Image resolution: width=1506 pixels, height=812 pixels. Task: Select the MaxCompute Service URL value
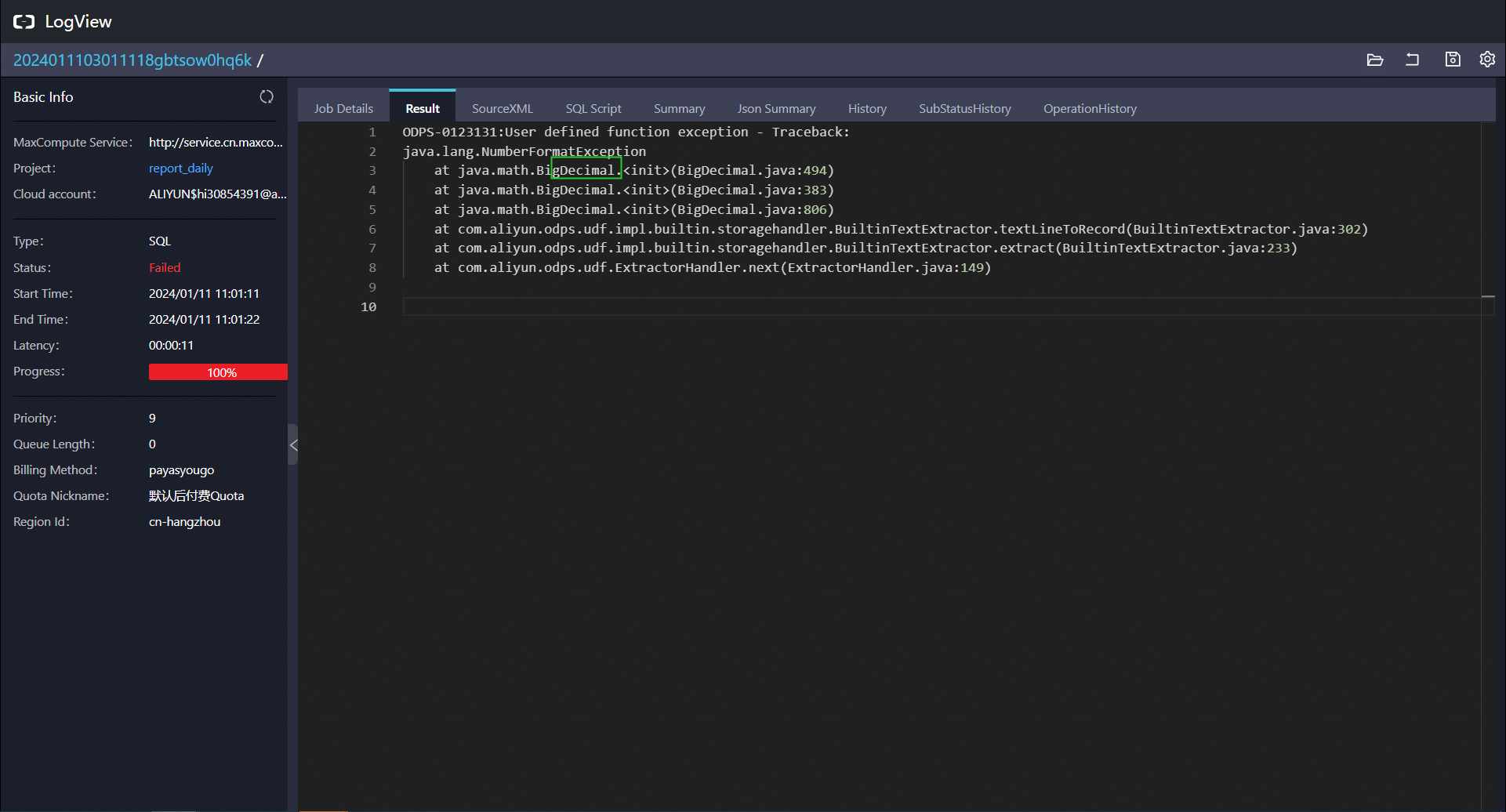pyautogui.click(x=216, y=143)
